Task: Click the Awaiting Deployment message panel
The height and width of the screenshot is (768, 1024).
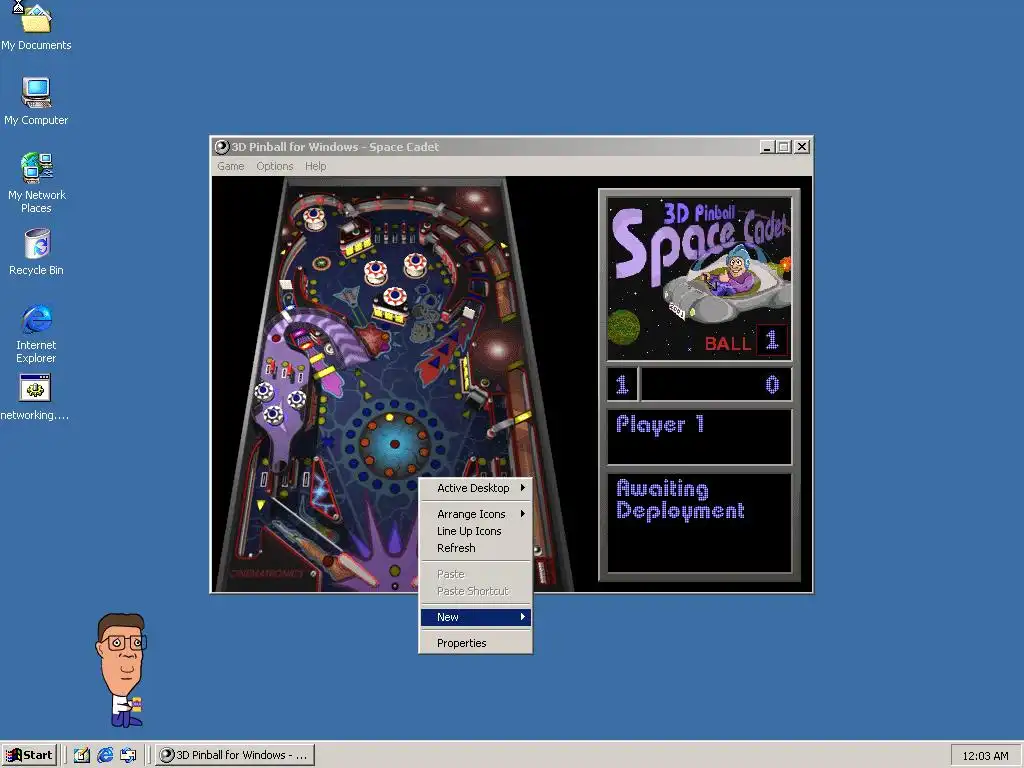Action: coord(699,523)
